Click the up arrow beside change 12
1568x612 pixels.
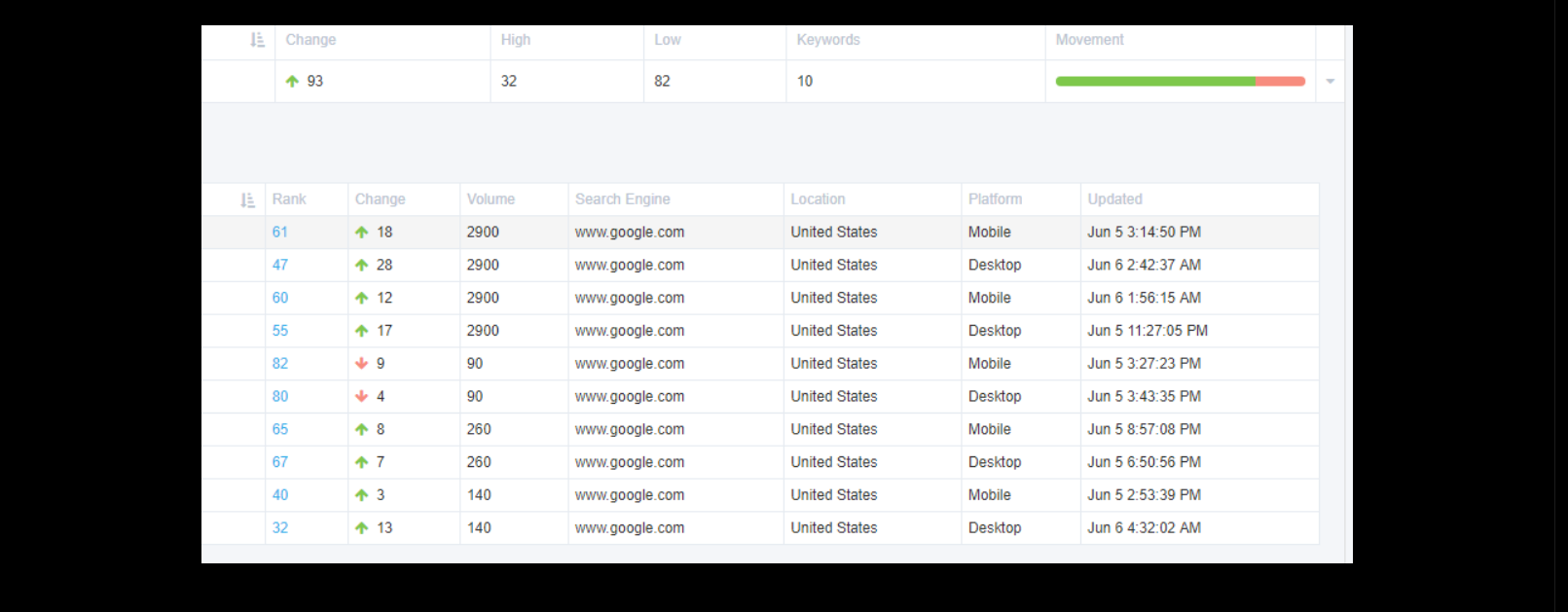[362, 299]
